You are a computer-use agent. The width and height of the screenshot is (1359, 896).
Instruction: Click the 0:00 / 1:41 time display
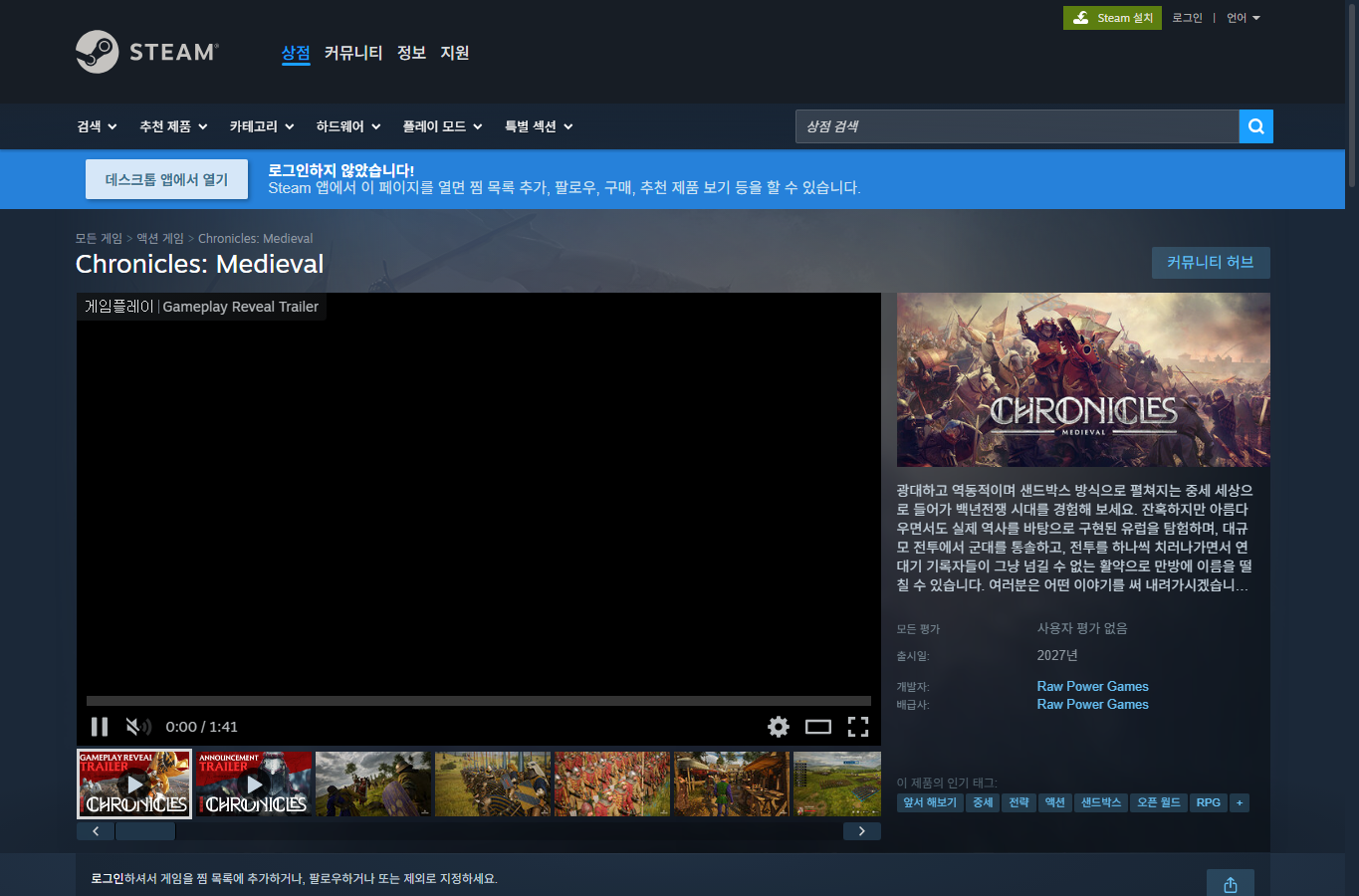pyautogui.click(x=202, y=727)
